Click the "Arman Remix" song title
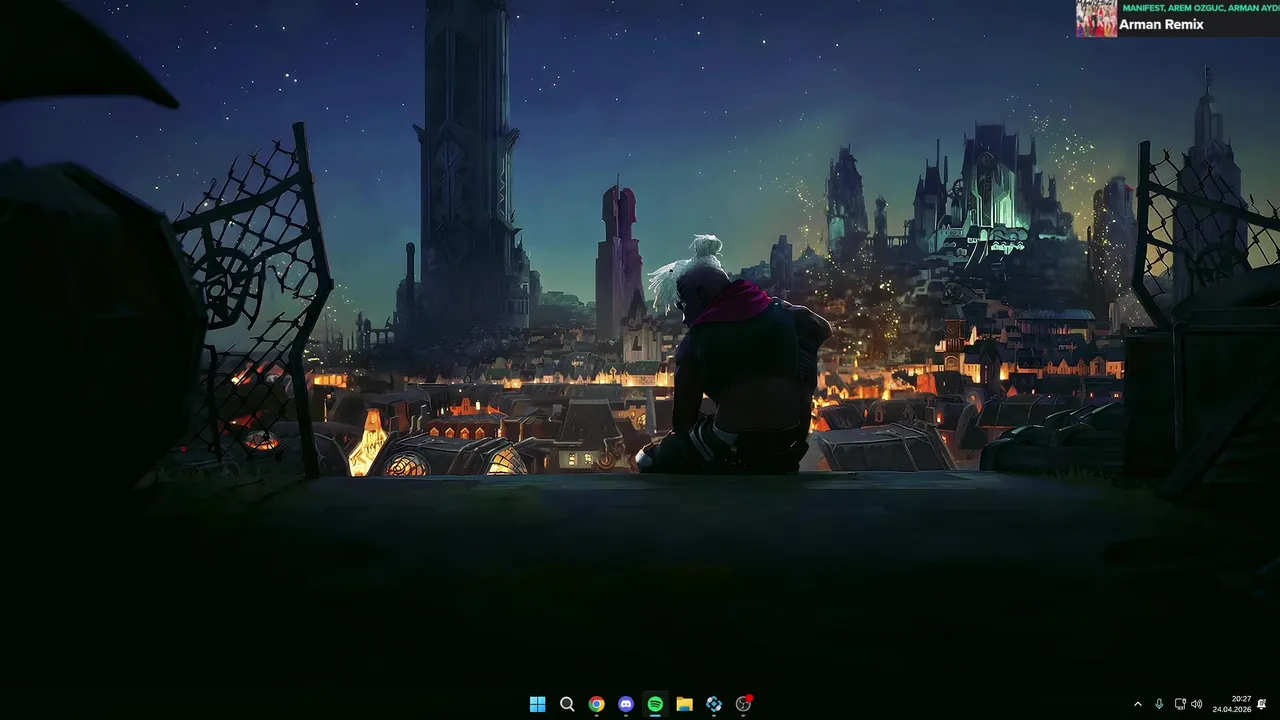Screen dimensions: 1280x720 pos(1161,24)
